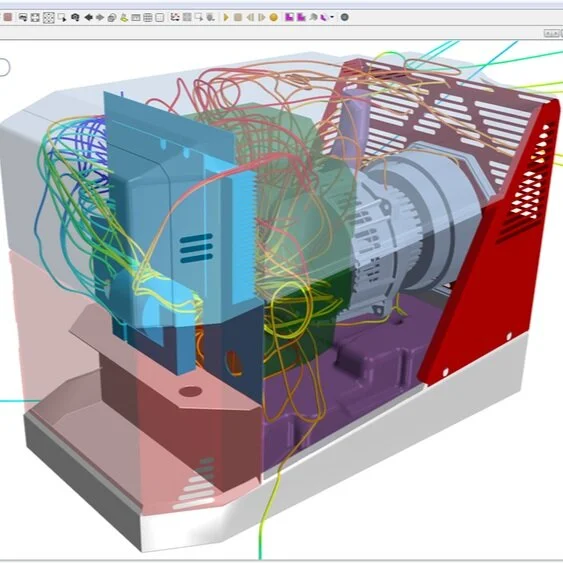The width and height of the screenshot is (563, 563).
Task: Click the purple curved surface icon
Action: point(324,17)
